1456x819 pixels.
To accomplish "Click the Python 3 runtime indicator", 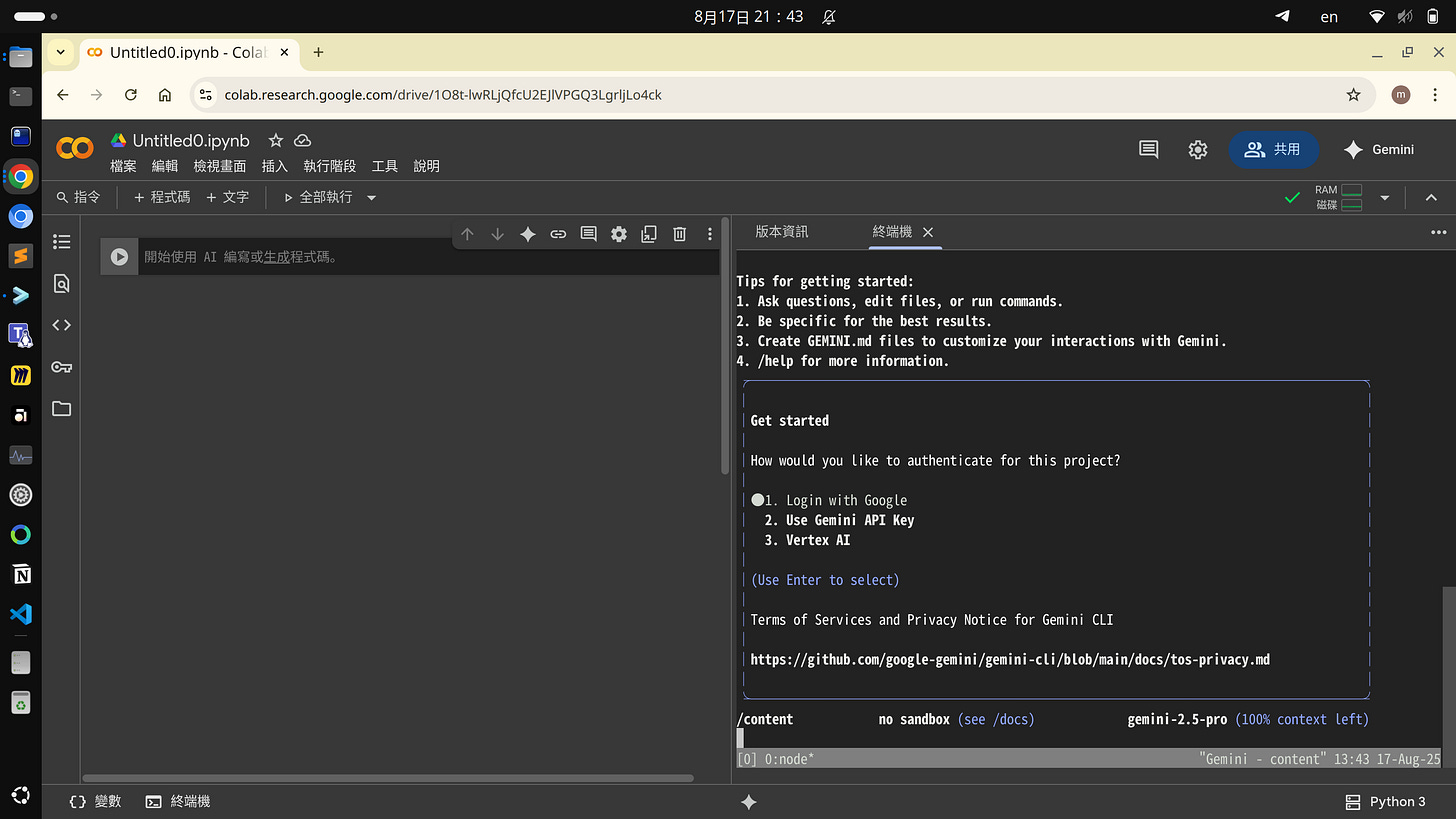I will [1386, 802].
